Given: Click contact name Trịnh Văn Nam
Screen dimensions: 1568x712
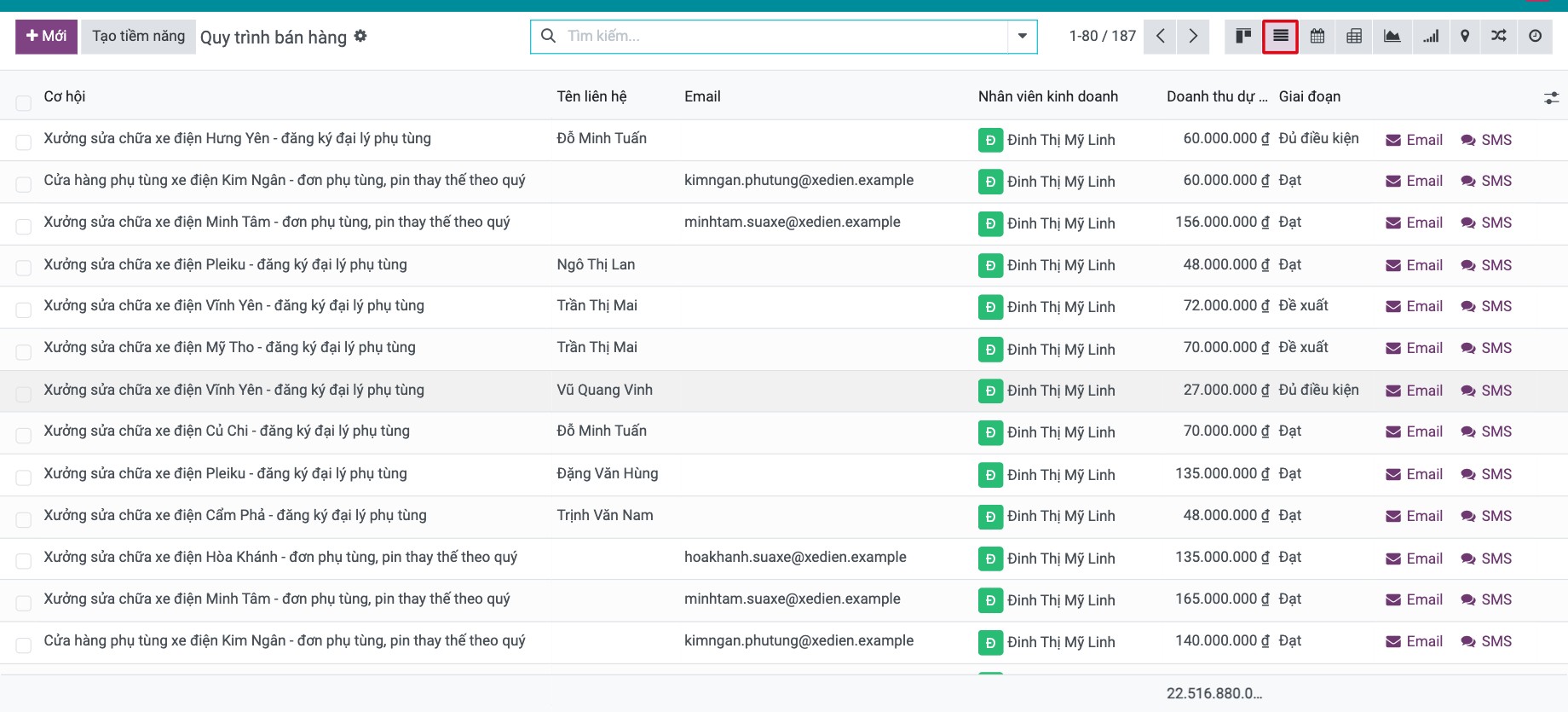Looking at the screenshot, I should click(x=605, y=515).
